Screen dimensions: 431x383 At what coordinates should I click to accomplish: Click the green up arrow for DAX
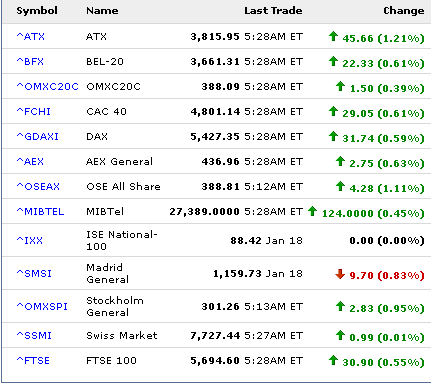tap(333, 136)
